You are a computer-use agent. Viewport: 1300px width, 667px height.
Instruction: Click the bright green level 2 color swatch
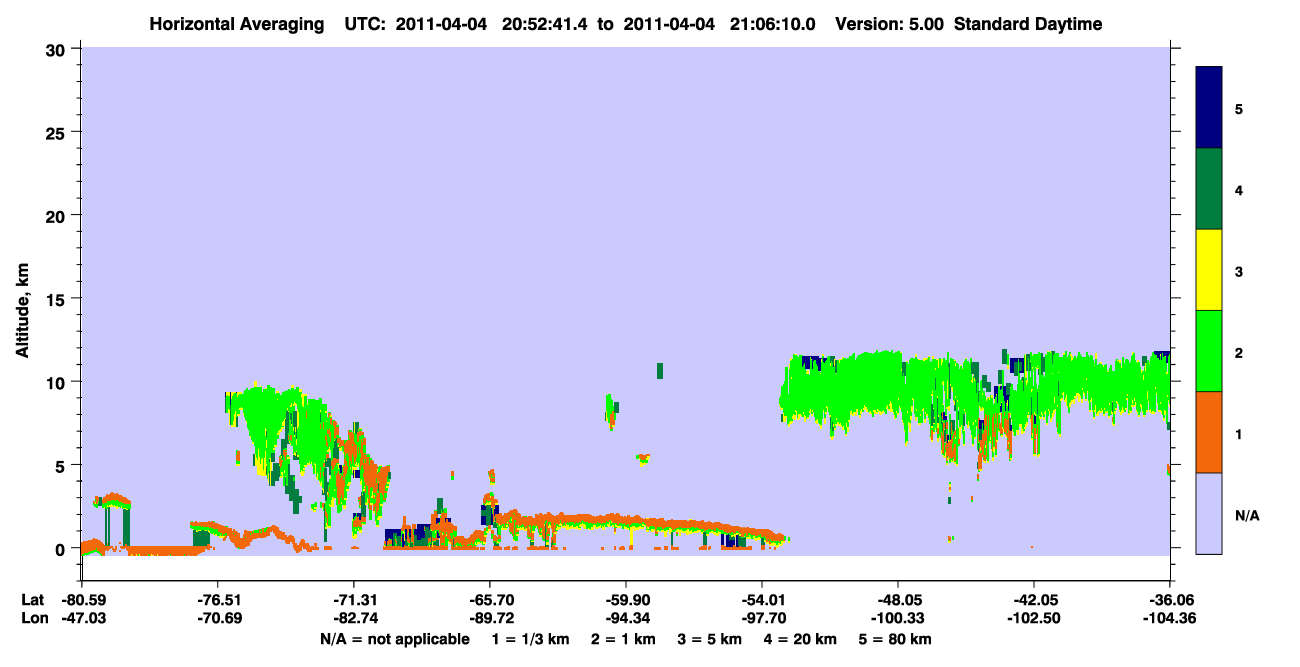tap(1209, 350)
